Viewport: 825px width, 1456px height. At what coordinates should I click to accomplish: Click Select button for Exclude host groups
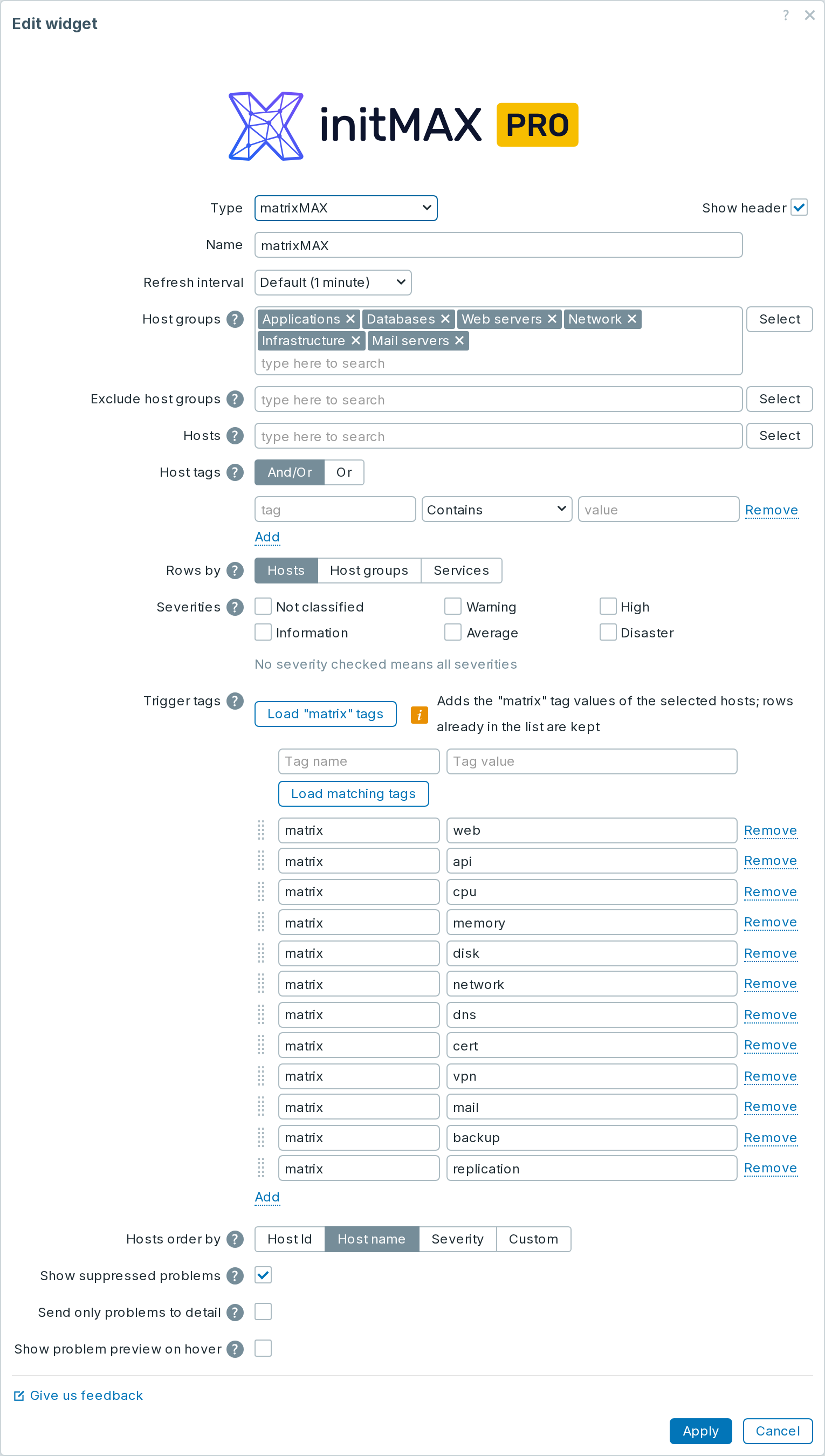click(779, 399)
